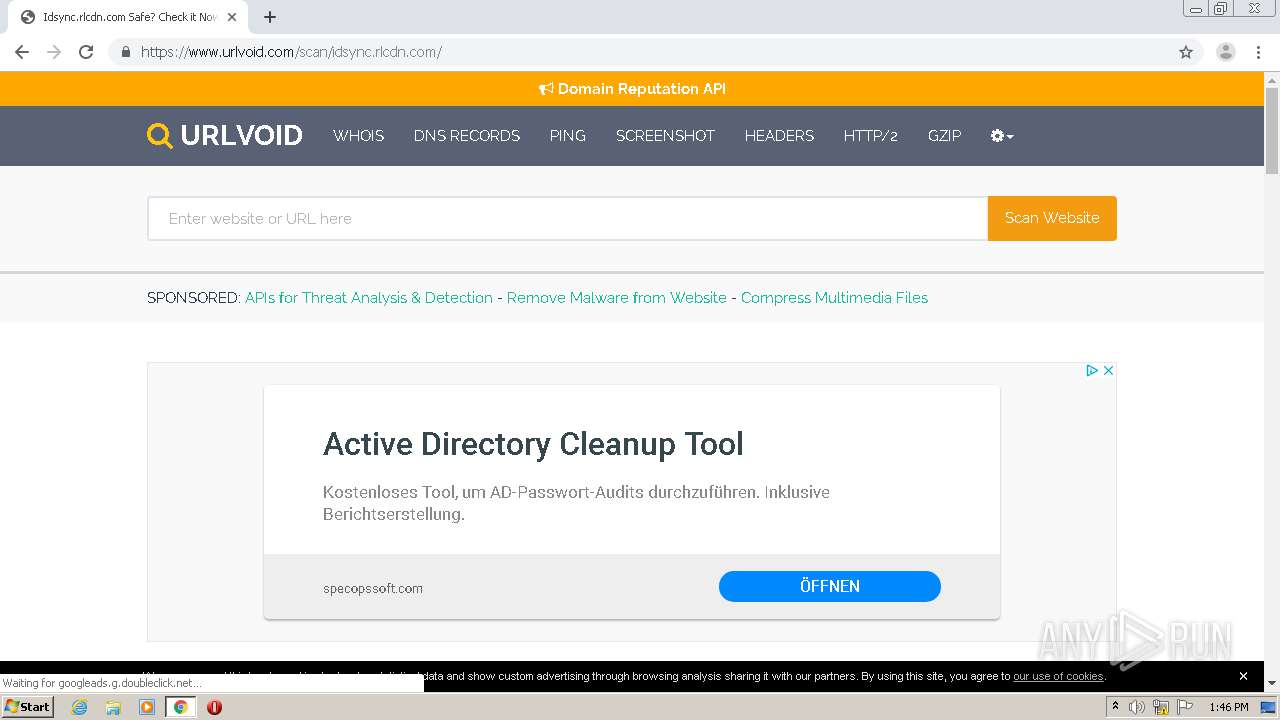Reload the page with the refresh icon

pos(86,52)
